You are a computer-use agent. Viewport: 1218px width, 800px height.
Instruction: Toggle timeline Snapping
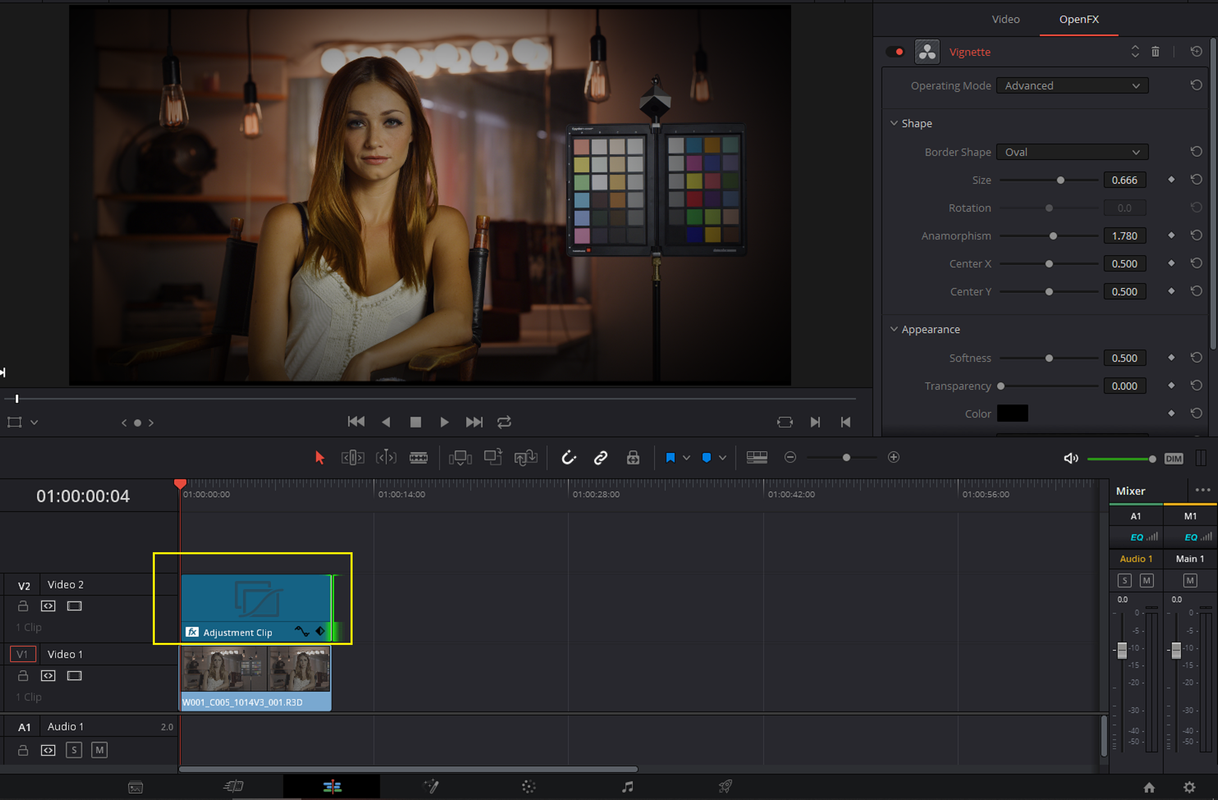pos(568,457)
